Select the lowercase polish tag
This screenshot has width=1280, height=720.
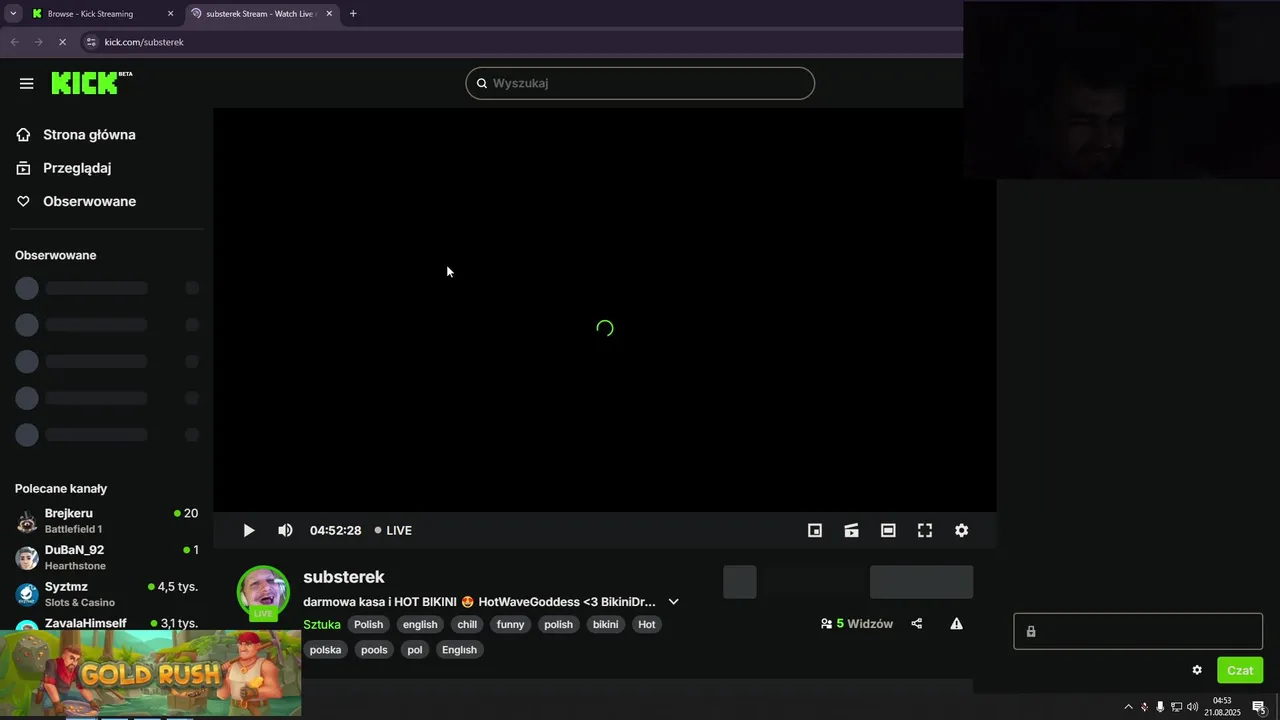[x=558, y=625]
